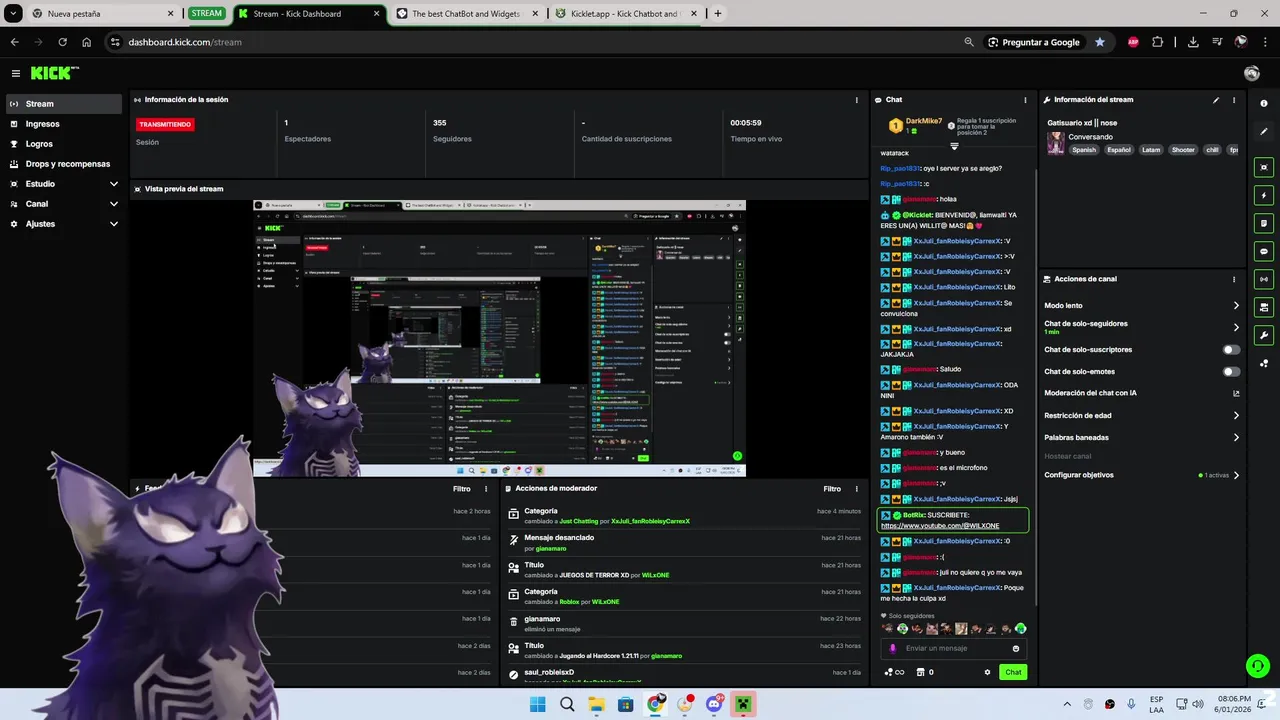Open the youtube.com/@WILXONE link in chat
This screenshot has height=720, width=1280.
point(939,526)
